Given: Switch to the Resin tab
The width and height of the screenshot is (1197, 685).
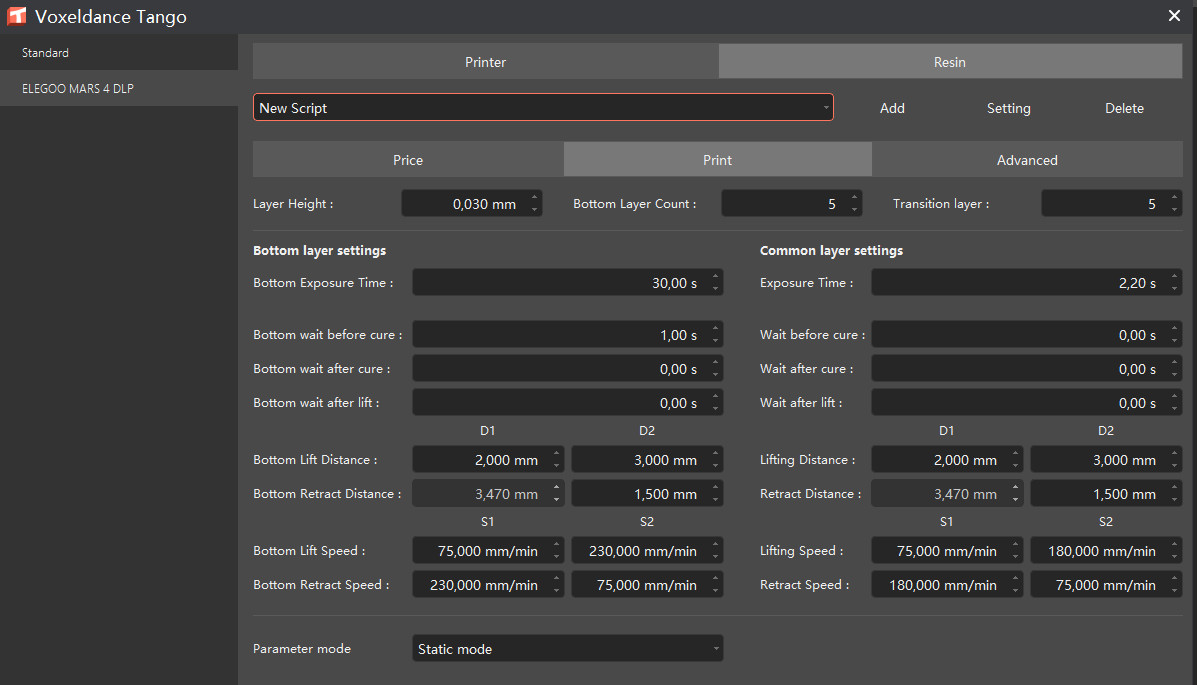Looking at the screenshot, I should [x=949, y=62].
